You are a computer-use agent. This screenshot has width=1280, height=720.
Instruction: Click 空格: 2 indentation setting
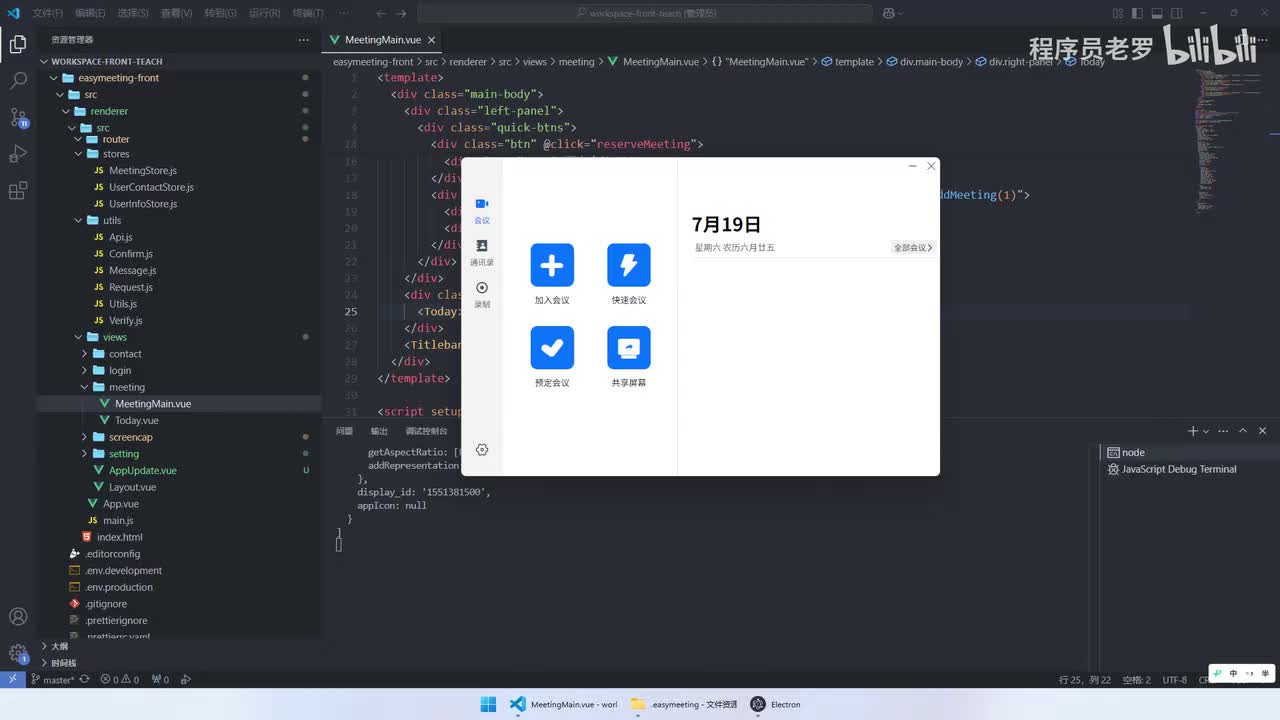[1136, 680]
